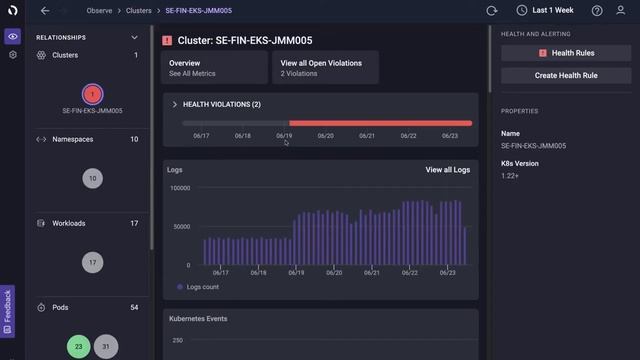Image resolution: width=640 pixels, height=360 pixels.
Task: Click the Kubernetes Events heading
Action: click(x=198, y=319)
